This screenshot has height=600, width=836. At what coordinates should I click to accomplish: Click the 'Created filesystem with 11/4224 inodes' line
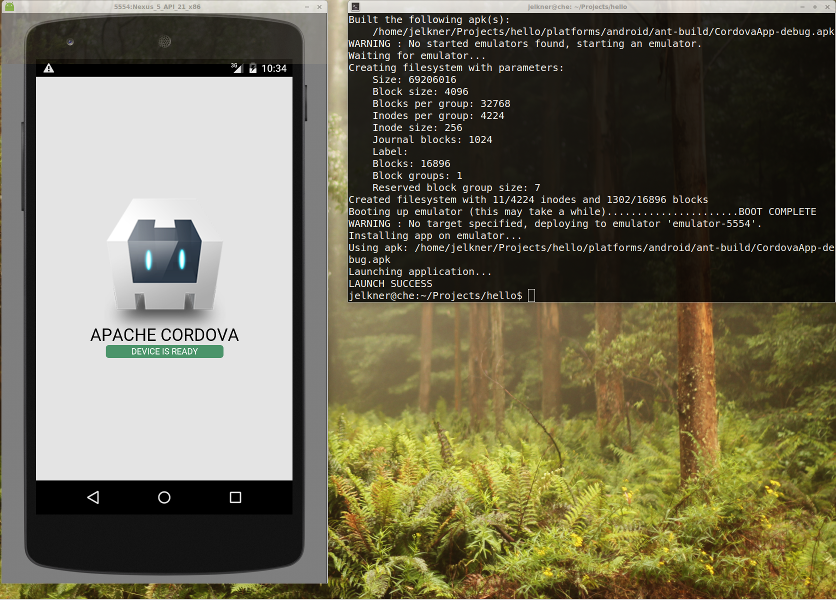tap(528, 199)
